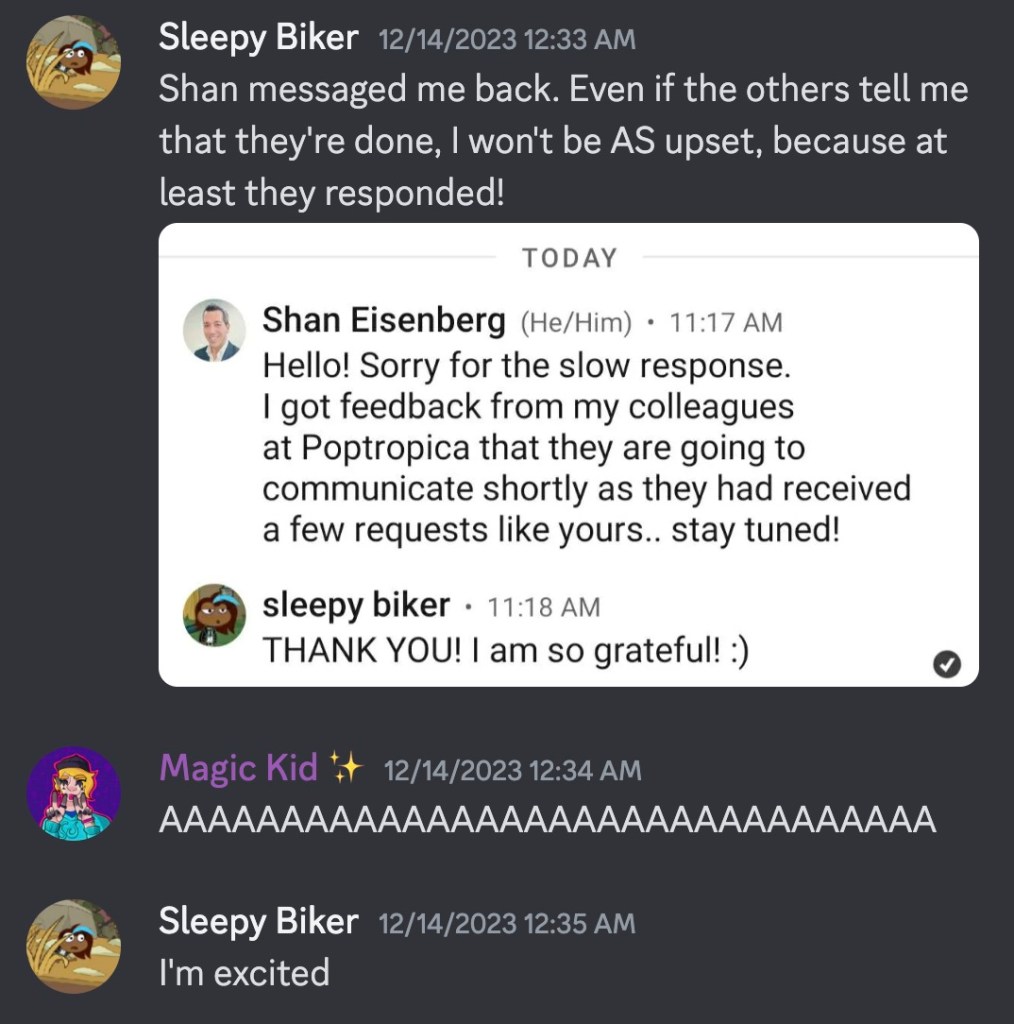1014x1024 pixels.
Task: Click the lowercase sleepy biker avatar in the embedded chat
Action: click(214, 615)
